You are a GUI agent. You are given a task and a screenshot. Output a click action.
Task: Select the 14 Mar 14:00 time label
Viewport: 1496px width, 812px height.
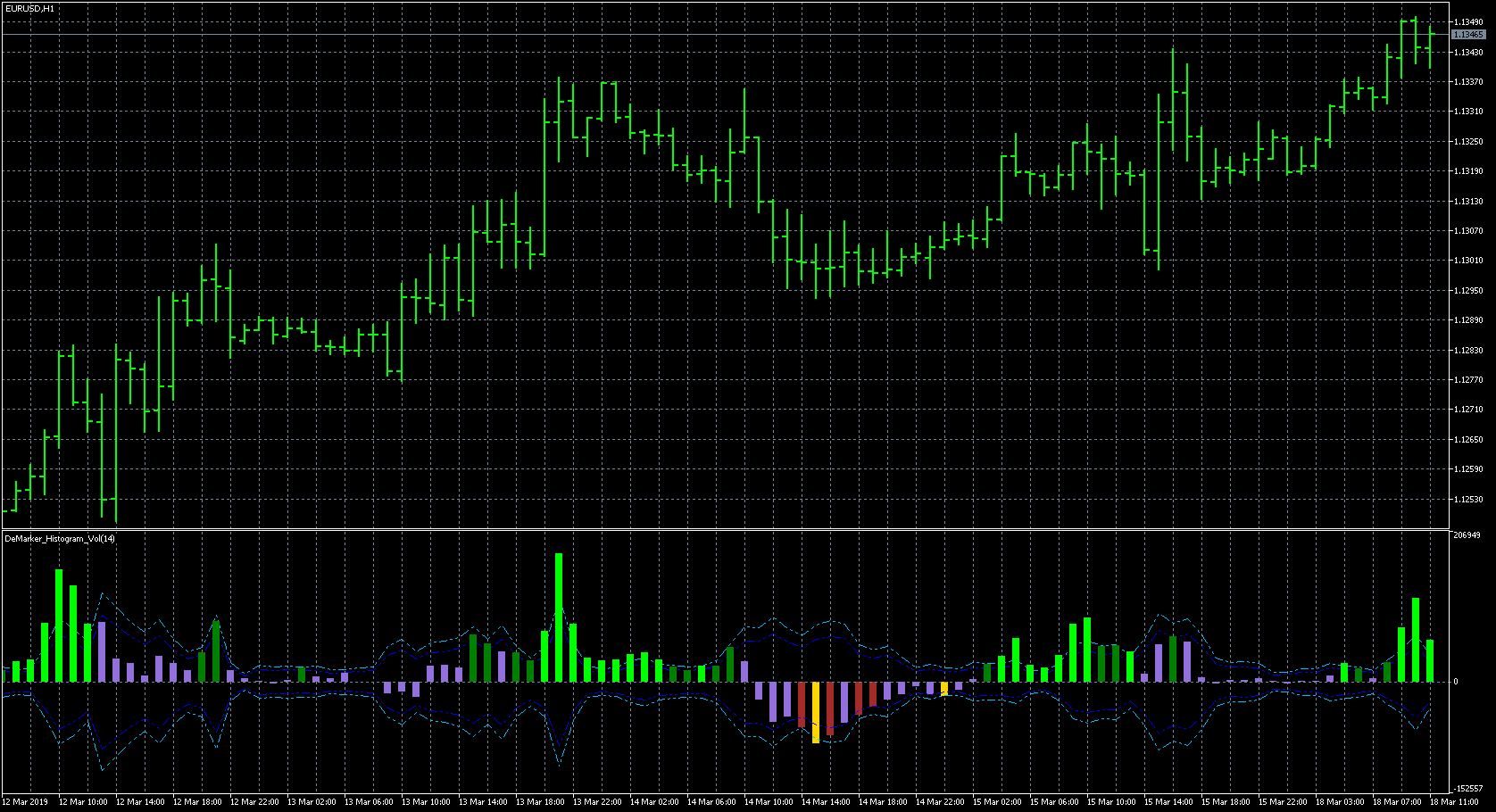click(x=826, y=801)
